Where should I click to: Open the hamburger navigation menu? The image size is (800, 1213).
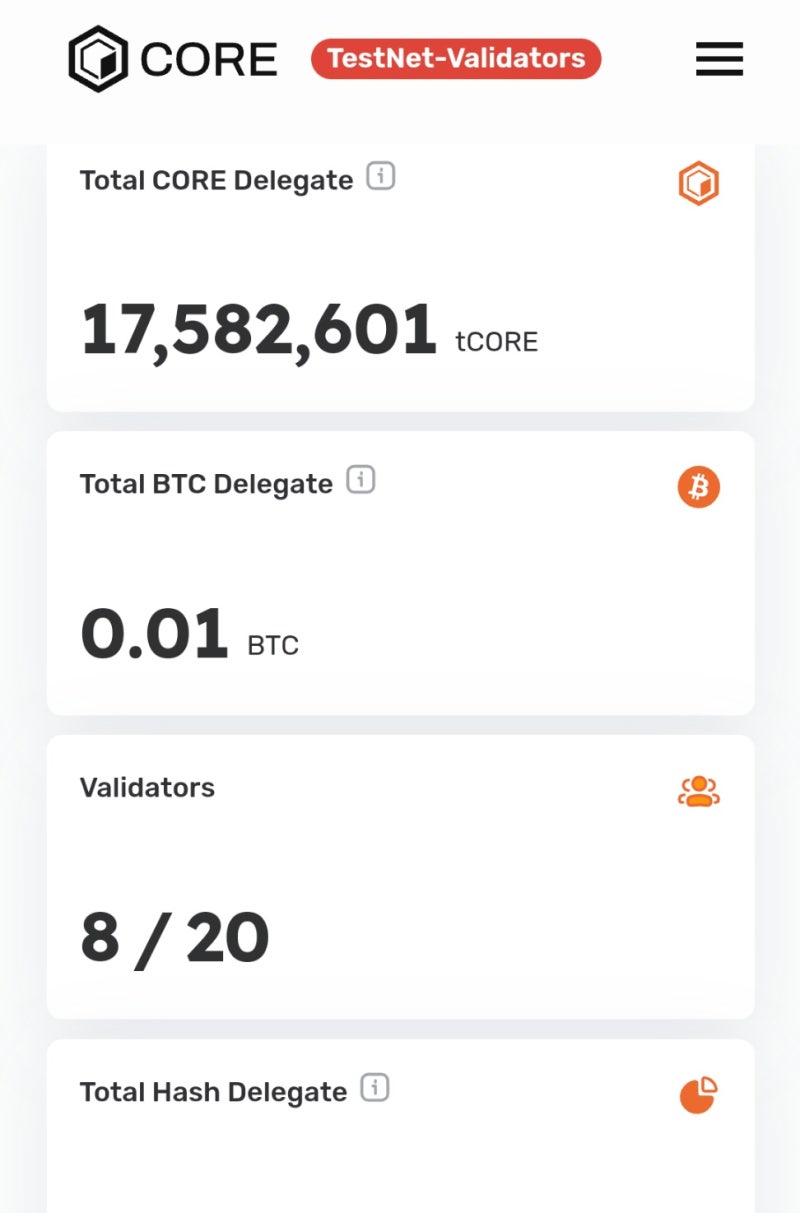pyautogui.click(x=719, y=59)
